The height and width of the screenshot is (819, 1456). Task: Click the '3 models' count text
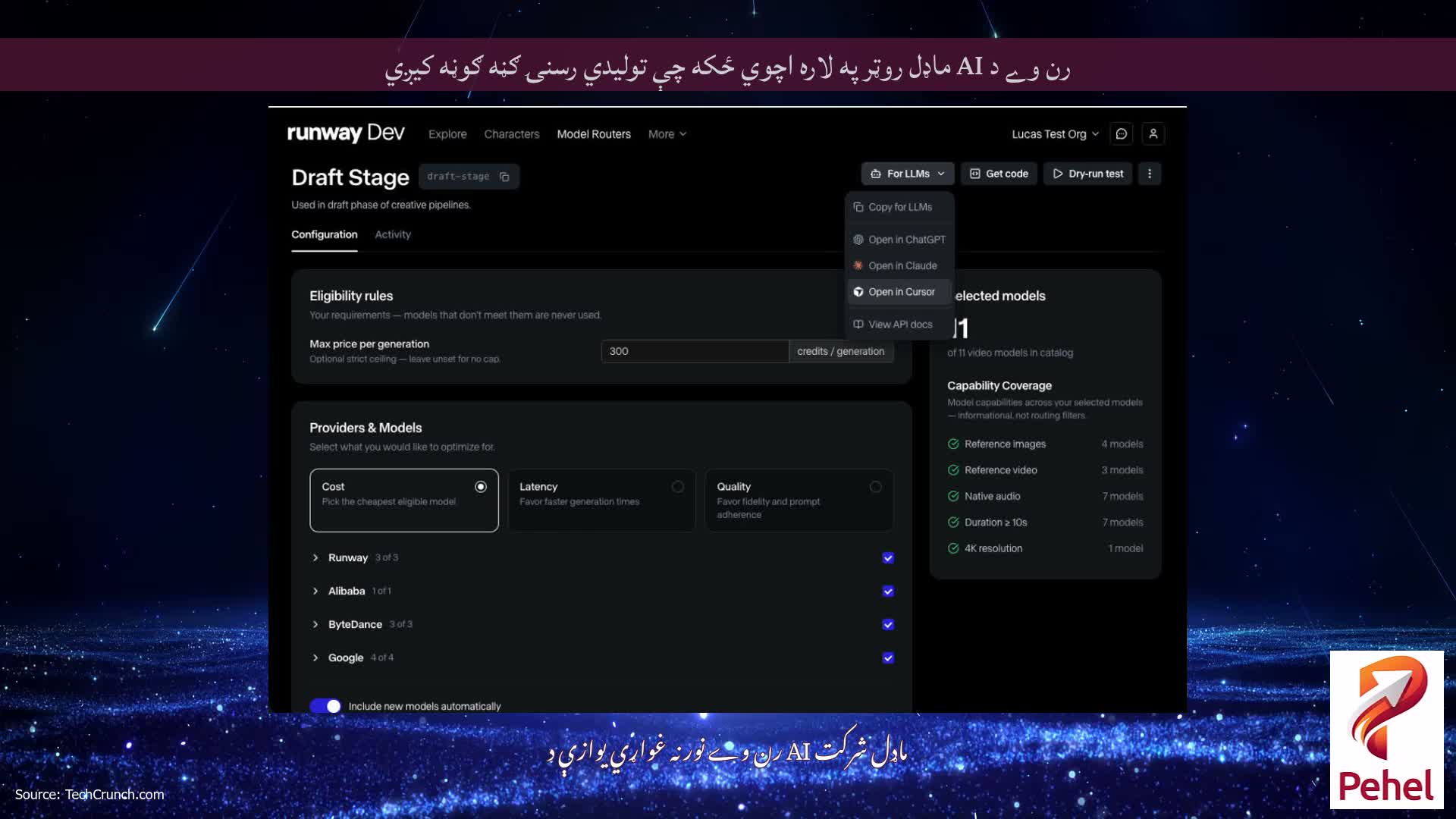1122,470
